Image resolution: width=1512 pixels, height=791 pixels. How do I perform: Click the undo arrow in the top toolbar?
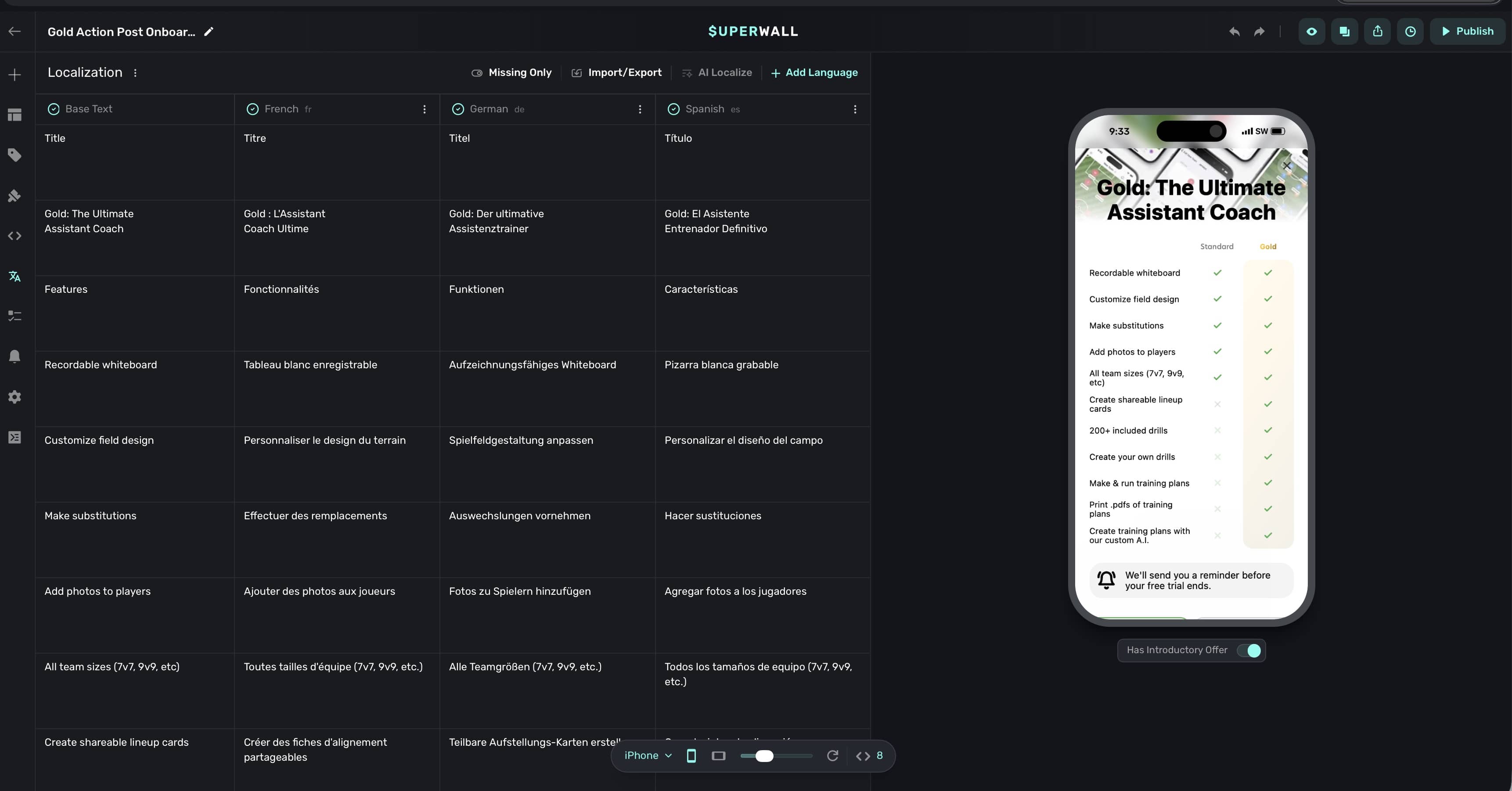click(1235, 31)
